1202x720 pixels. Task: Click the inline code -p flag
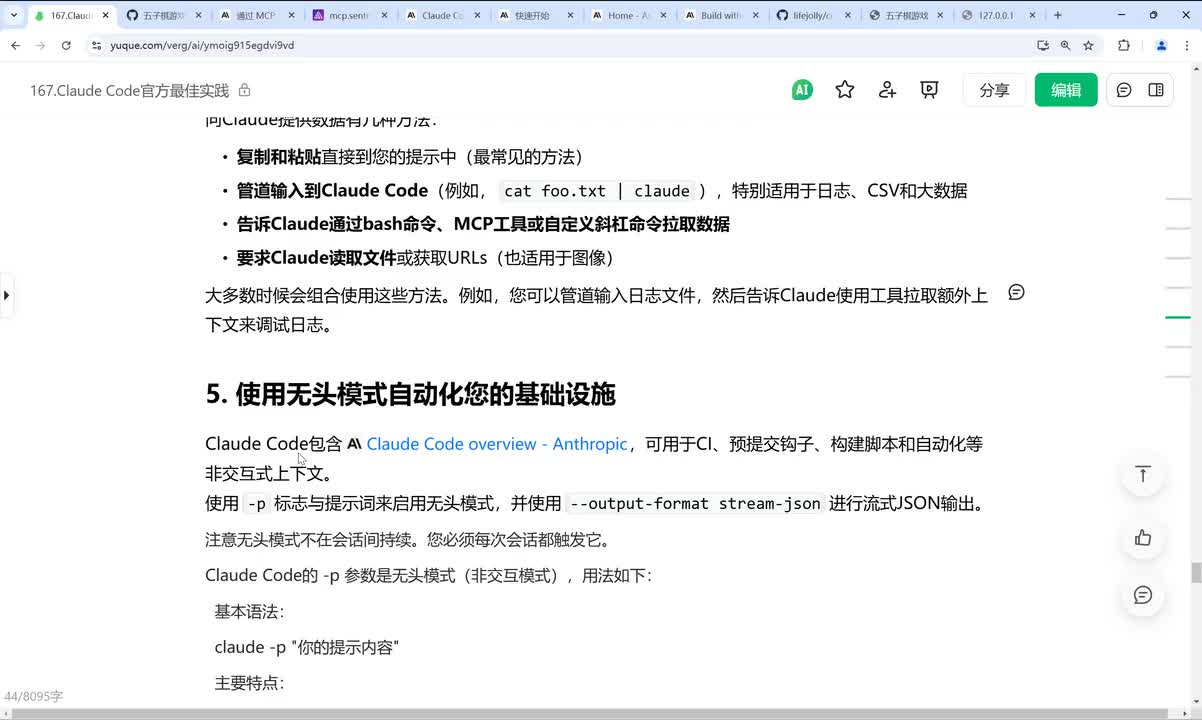(x=257, y=504)
